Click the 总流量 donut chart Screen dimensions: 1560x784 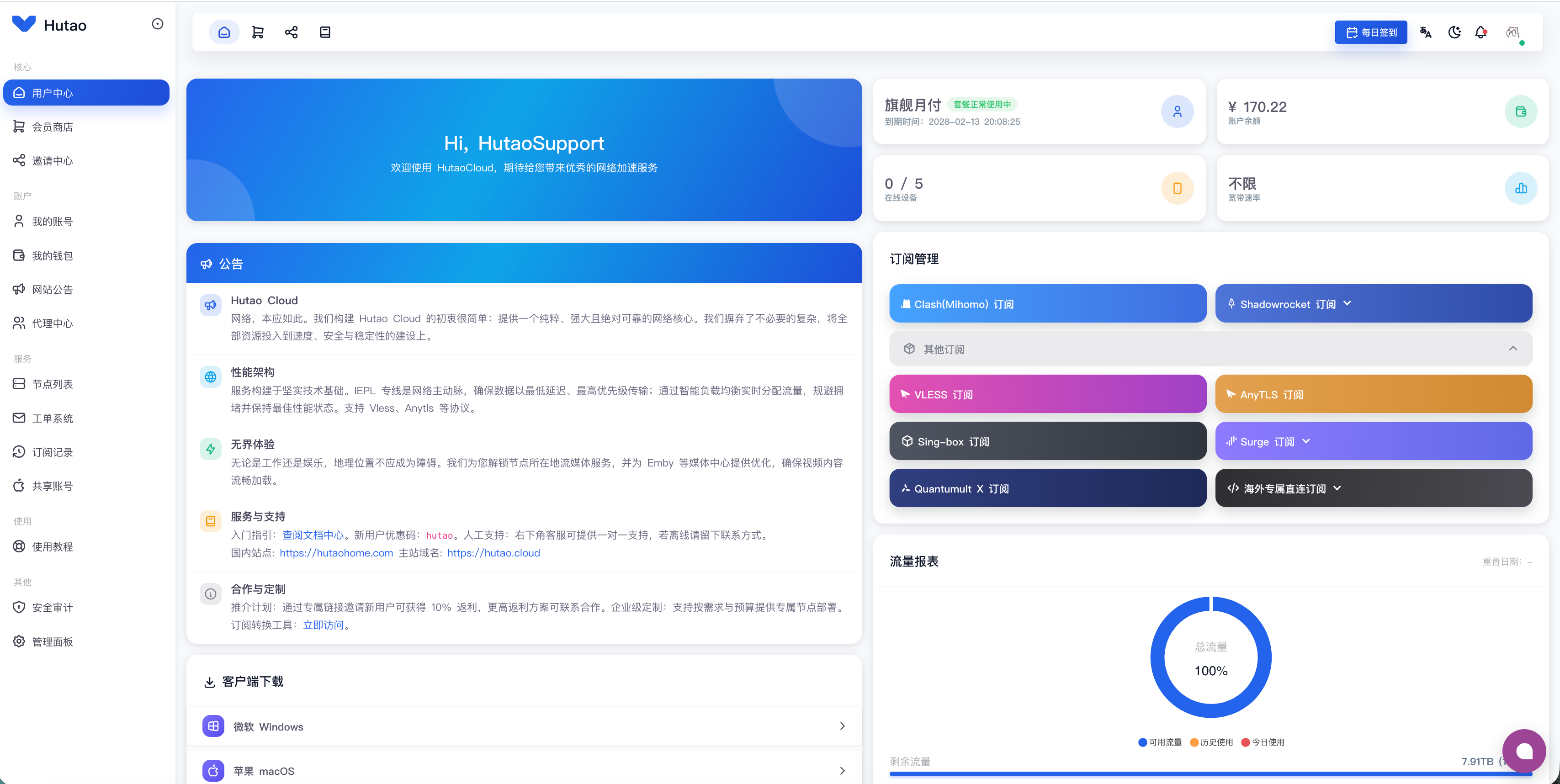(1211, 657)
